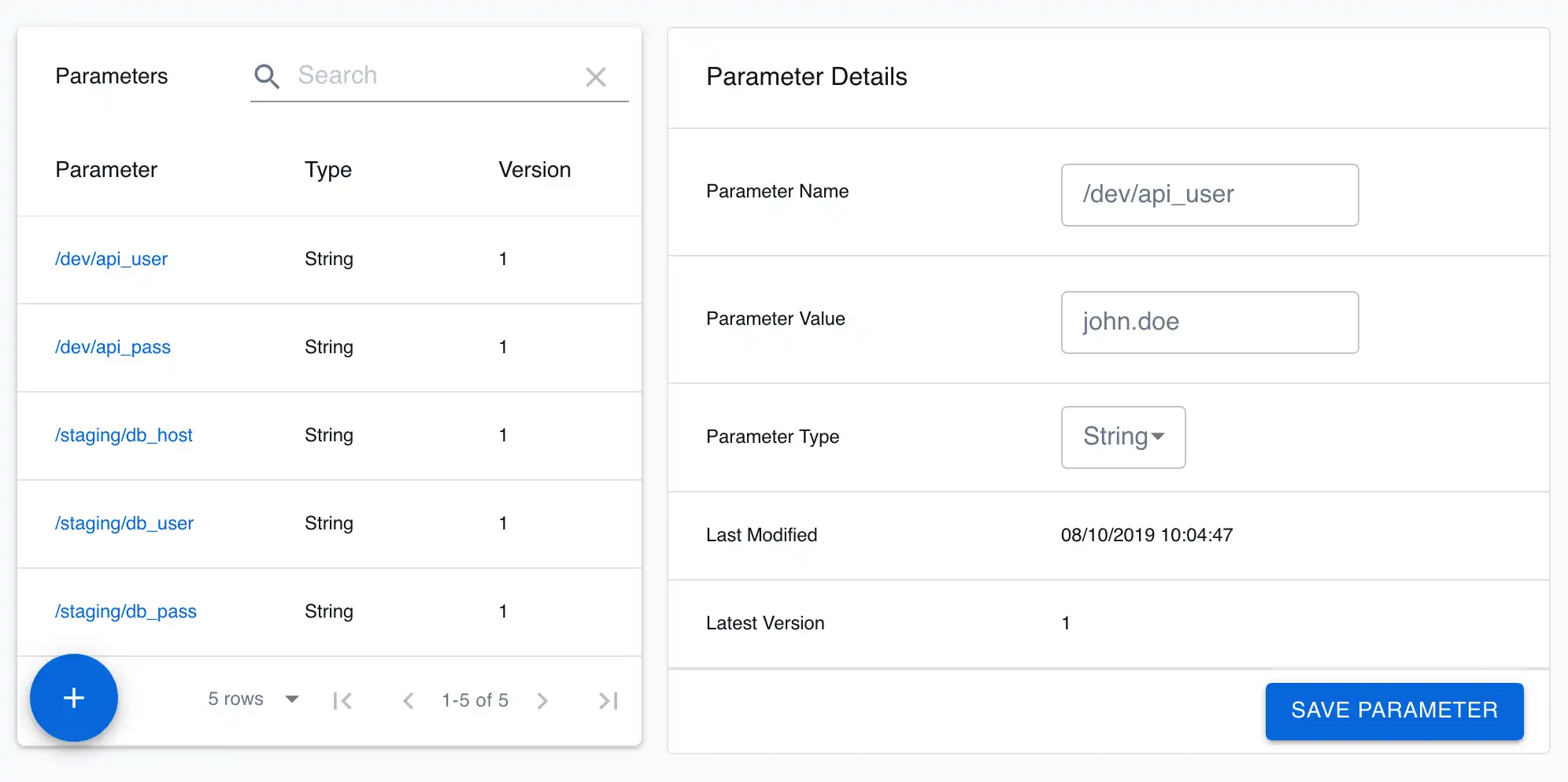Viewport: 1568px width, 782px height.
Task: Jump to last page of results
Action: [608, 700]
